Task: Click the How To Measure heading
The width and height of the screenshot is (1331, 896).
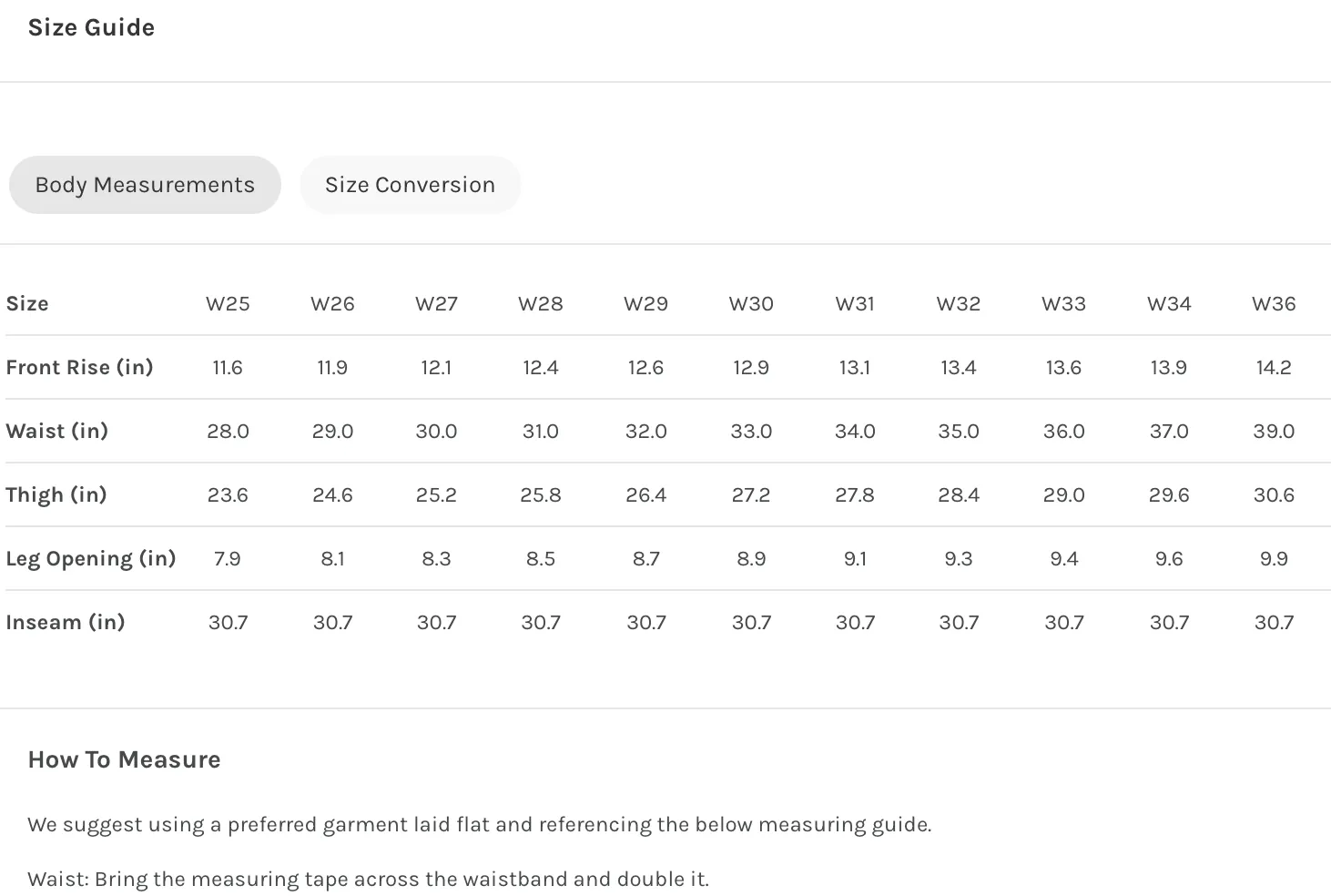Action: click(x=124, y=759)
